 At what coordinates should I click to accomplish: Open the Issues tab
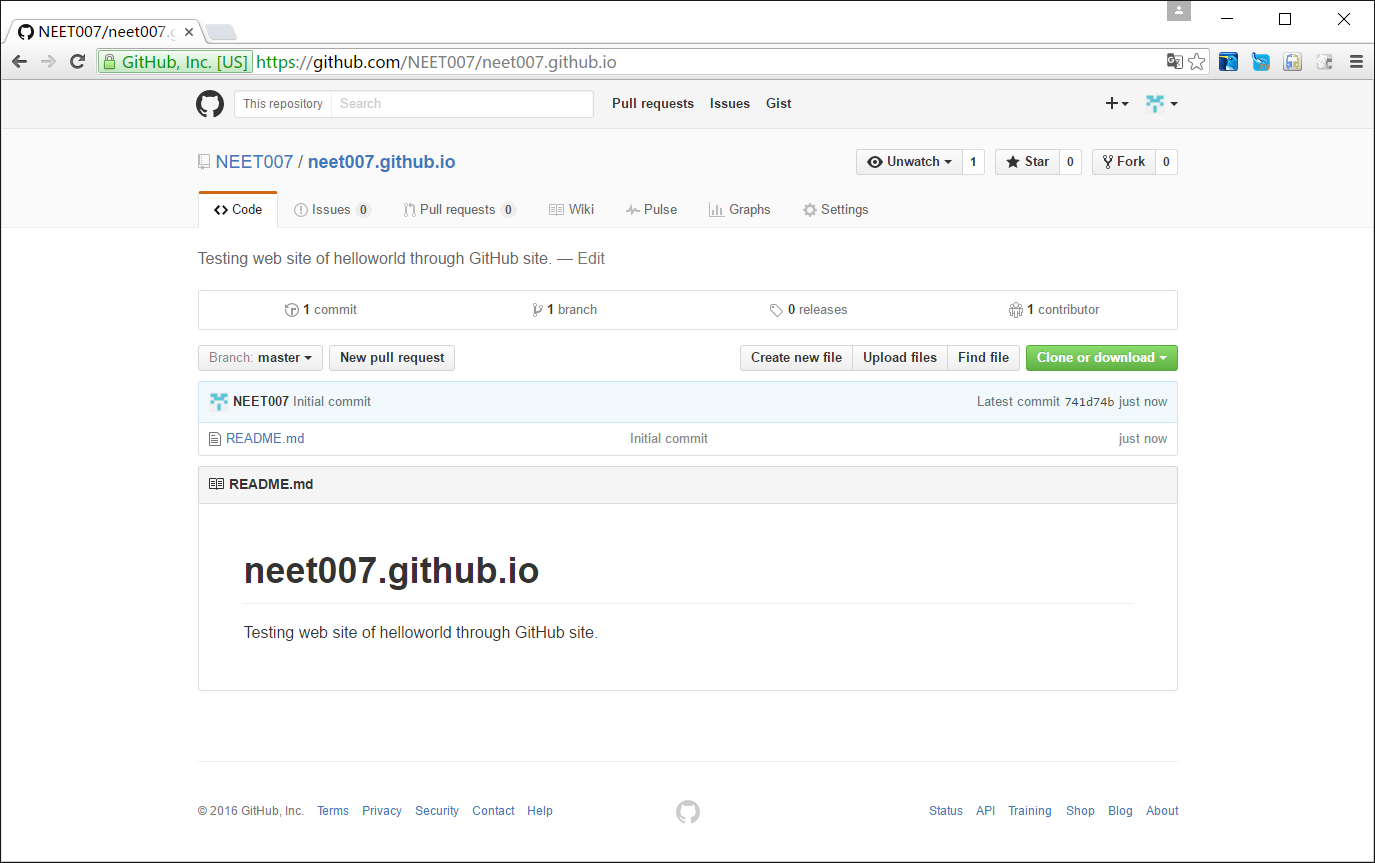click(x=332, y=210)
